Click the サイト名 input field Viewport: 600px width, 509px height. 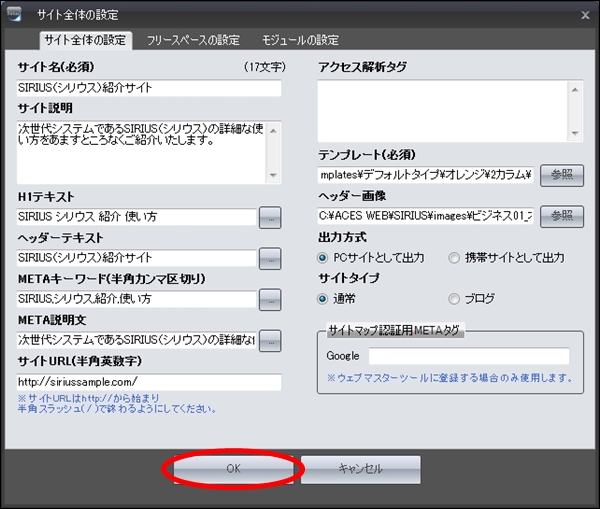click(149, 88)
